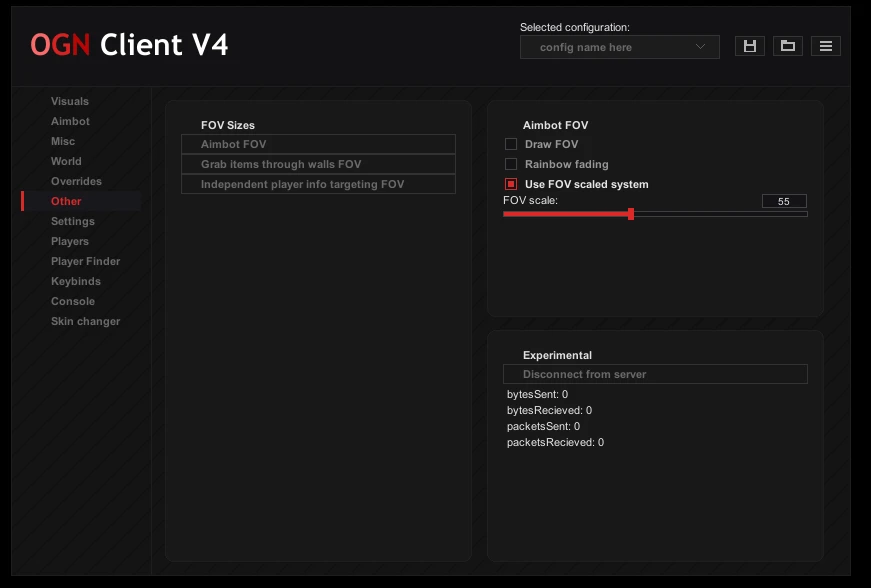Click the save configuration floppy icon
This screenshot has height=588, width=871.
click(750, 46)
